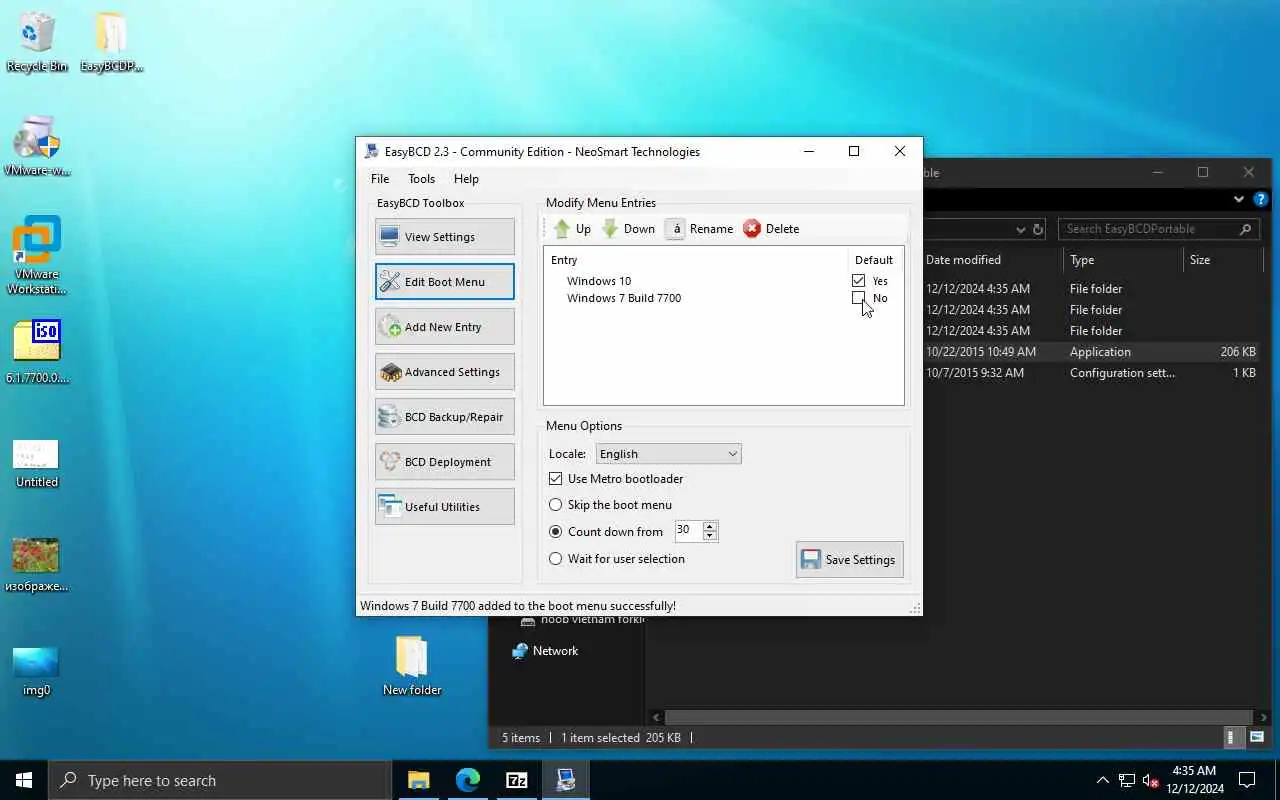
Task: Open Useful Utilities in the toolbox
Action: point(445,507)
